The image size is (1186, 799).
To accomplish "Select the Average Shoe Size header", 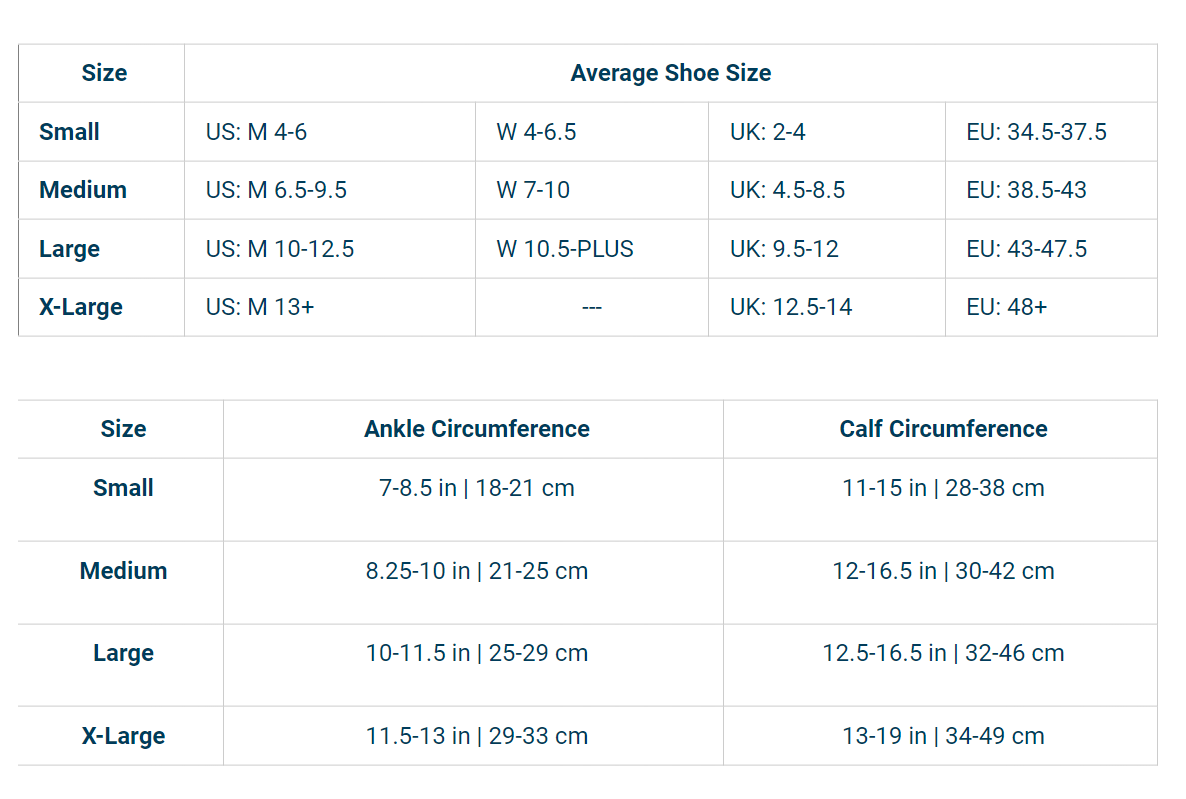I will (x=670, y=73).
